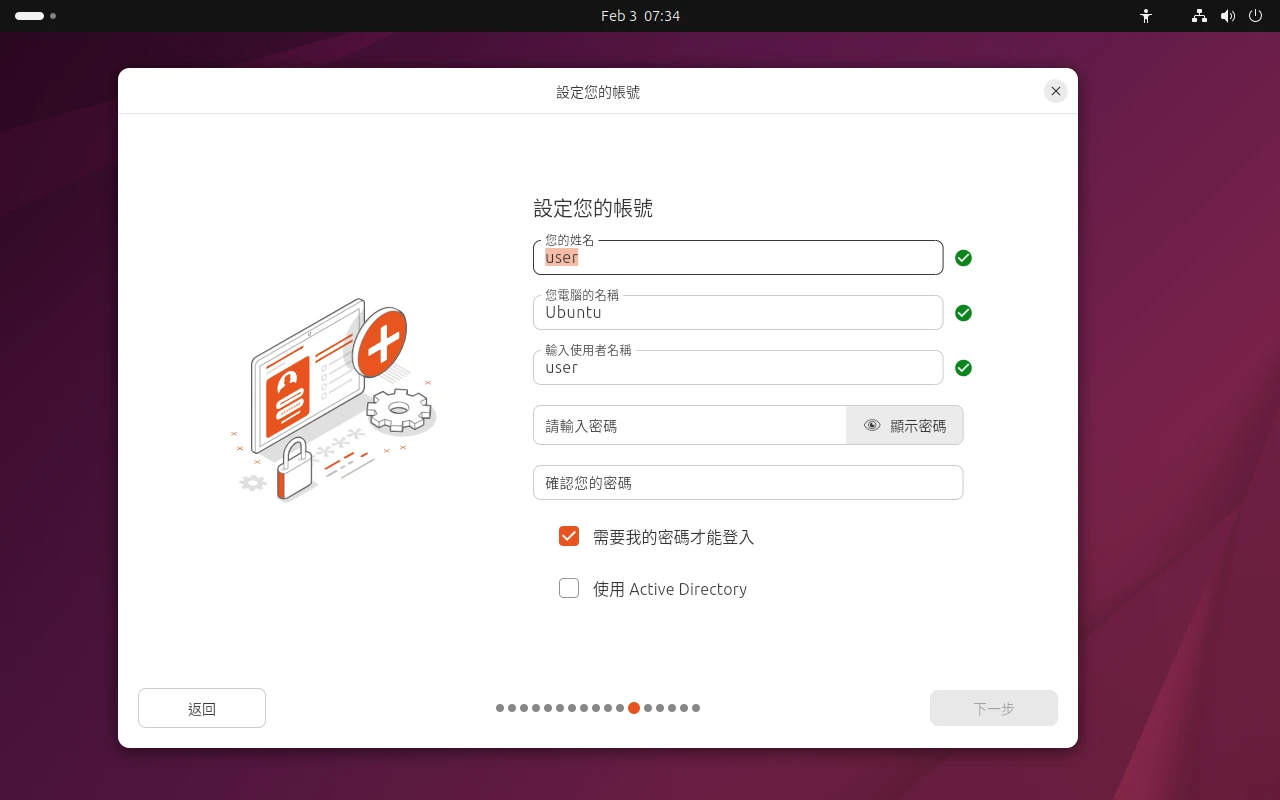This screenshot has width=1280, height=800.
Task: Open the power menu icon
Action: tap(1256, 16)
